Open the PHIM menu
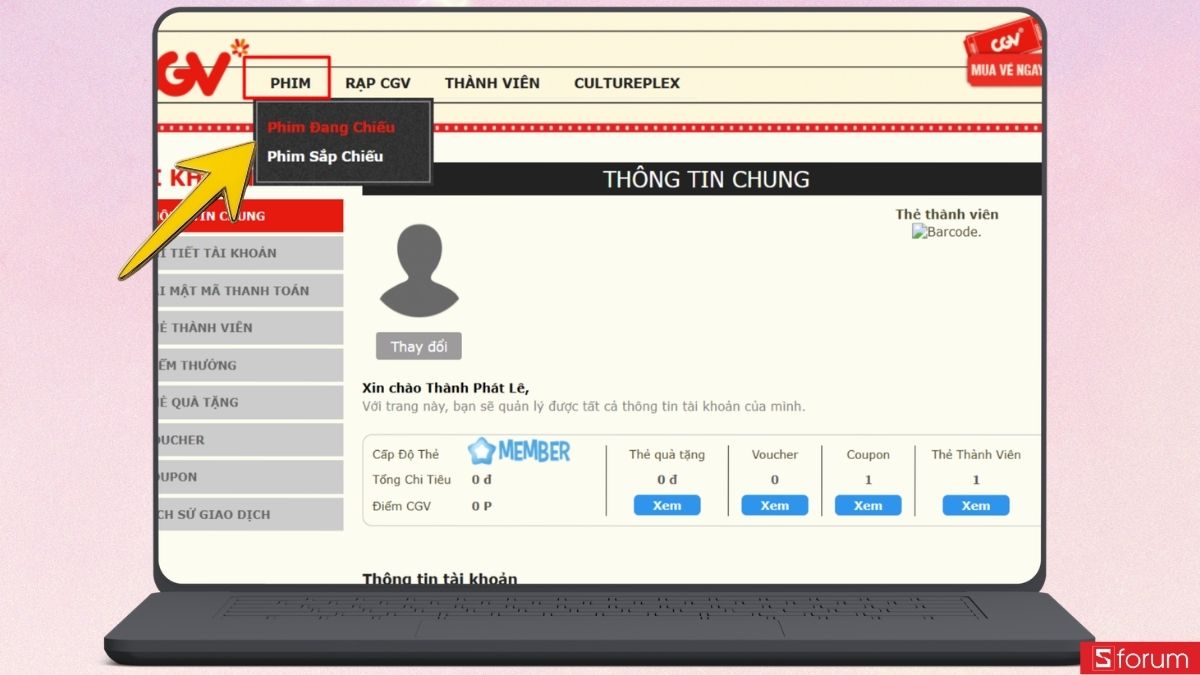This screenshot has width=1200, height=675. (x=290, y=83)
